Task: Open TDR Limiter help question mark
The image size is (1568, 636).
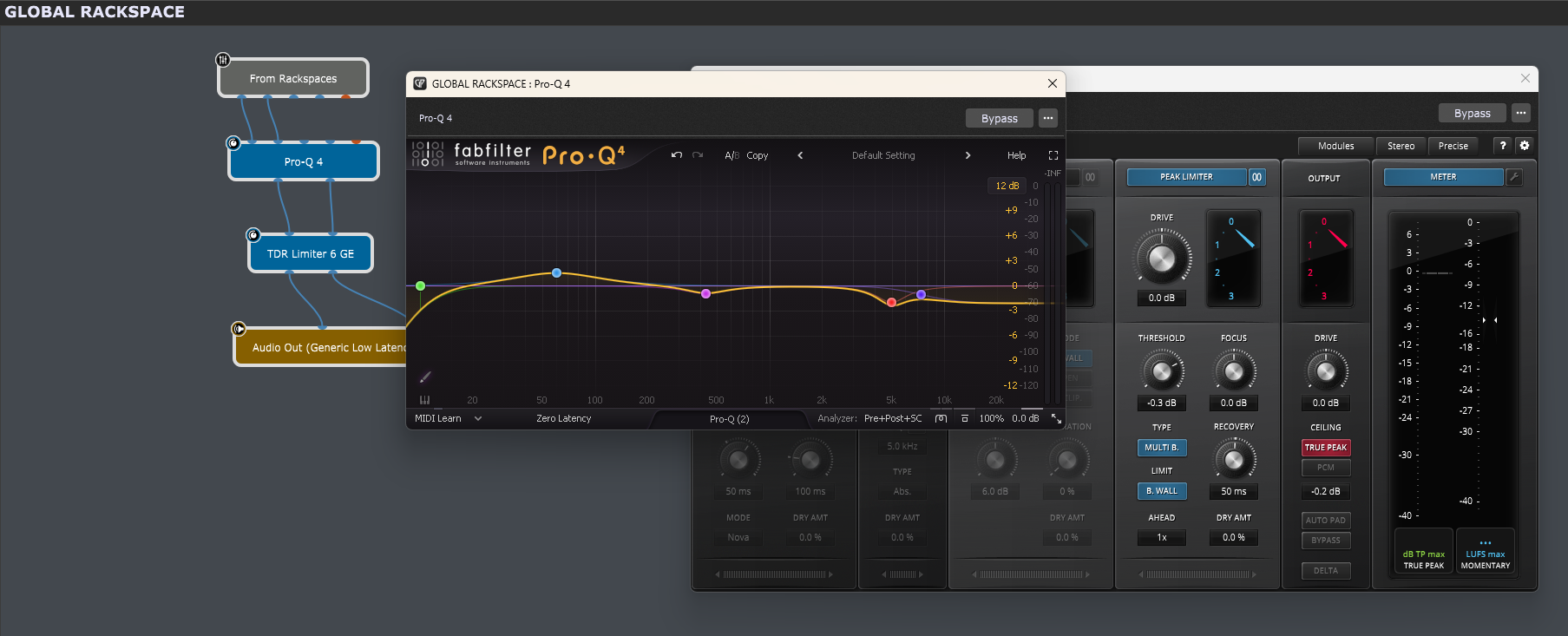Action: [1503, 146]
